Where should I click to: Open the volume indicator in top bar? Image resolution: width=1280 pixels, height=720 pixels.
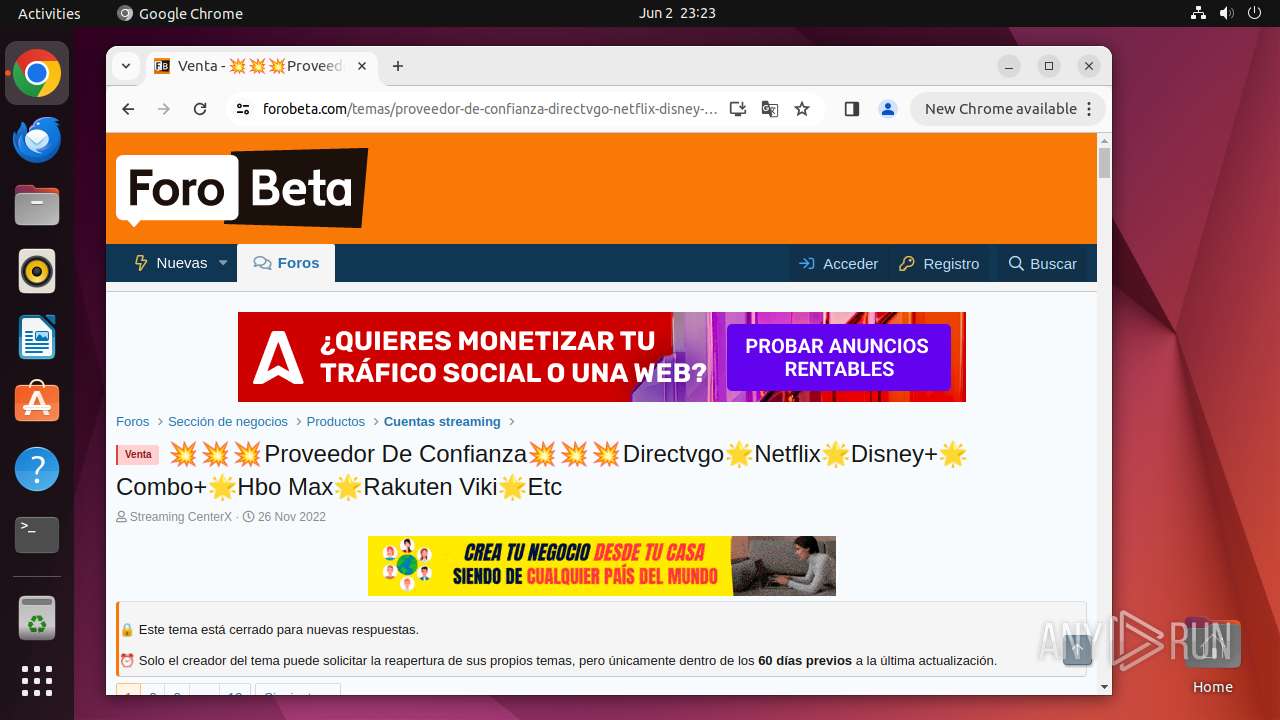click(1227, 13)
